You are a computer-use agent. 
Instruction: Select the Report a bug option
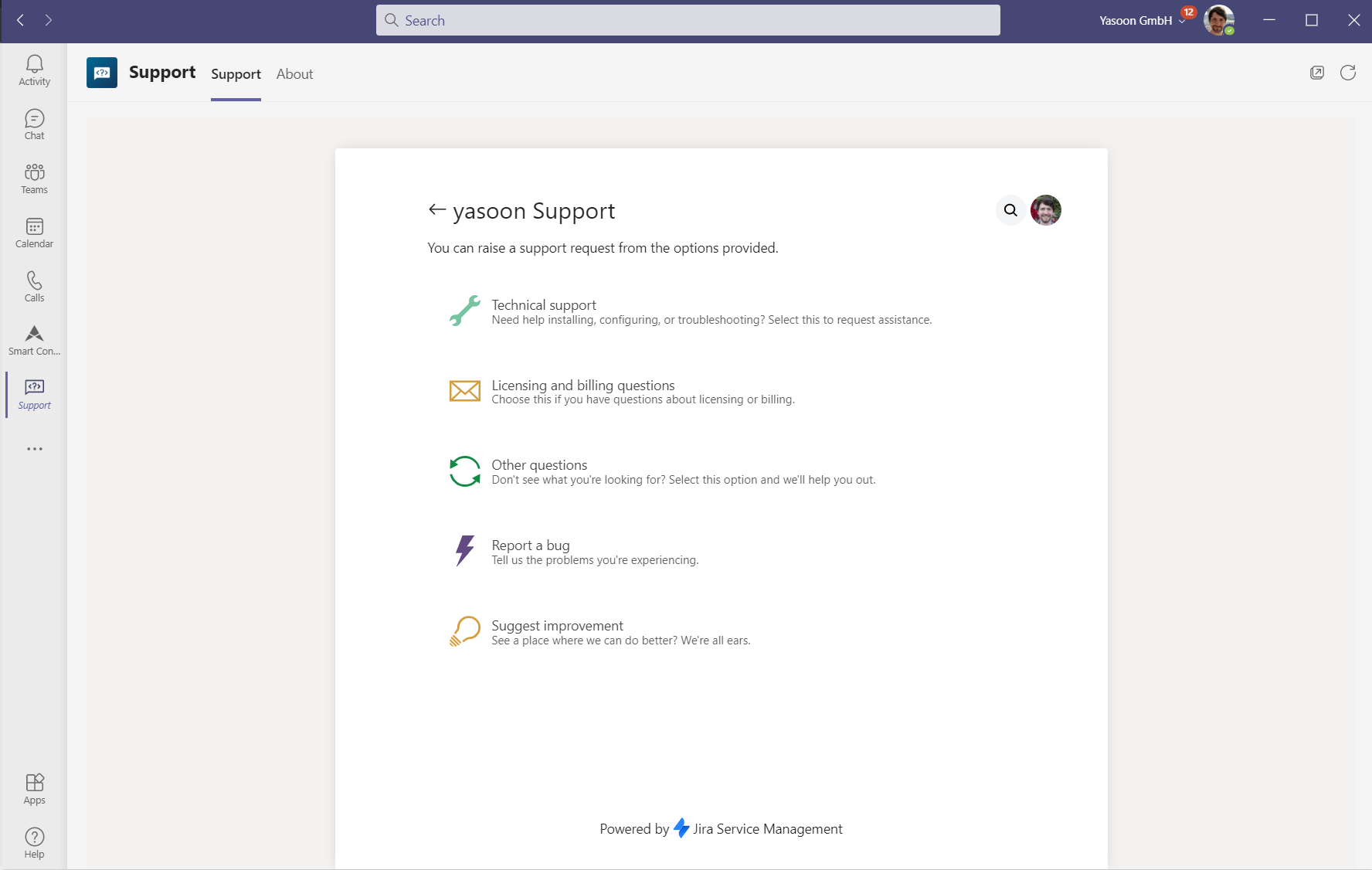pos(530,545)
